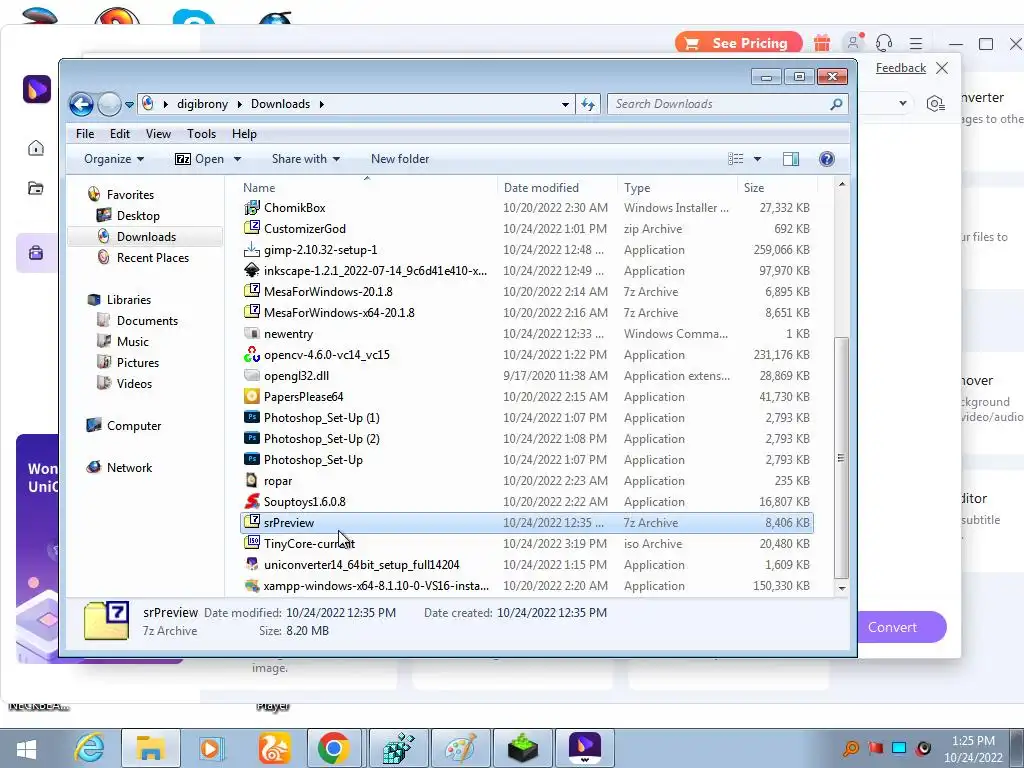
Task: Open the File menu
Action: pyautogui.click(x=85, y=134)
